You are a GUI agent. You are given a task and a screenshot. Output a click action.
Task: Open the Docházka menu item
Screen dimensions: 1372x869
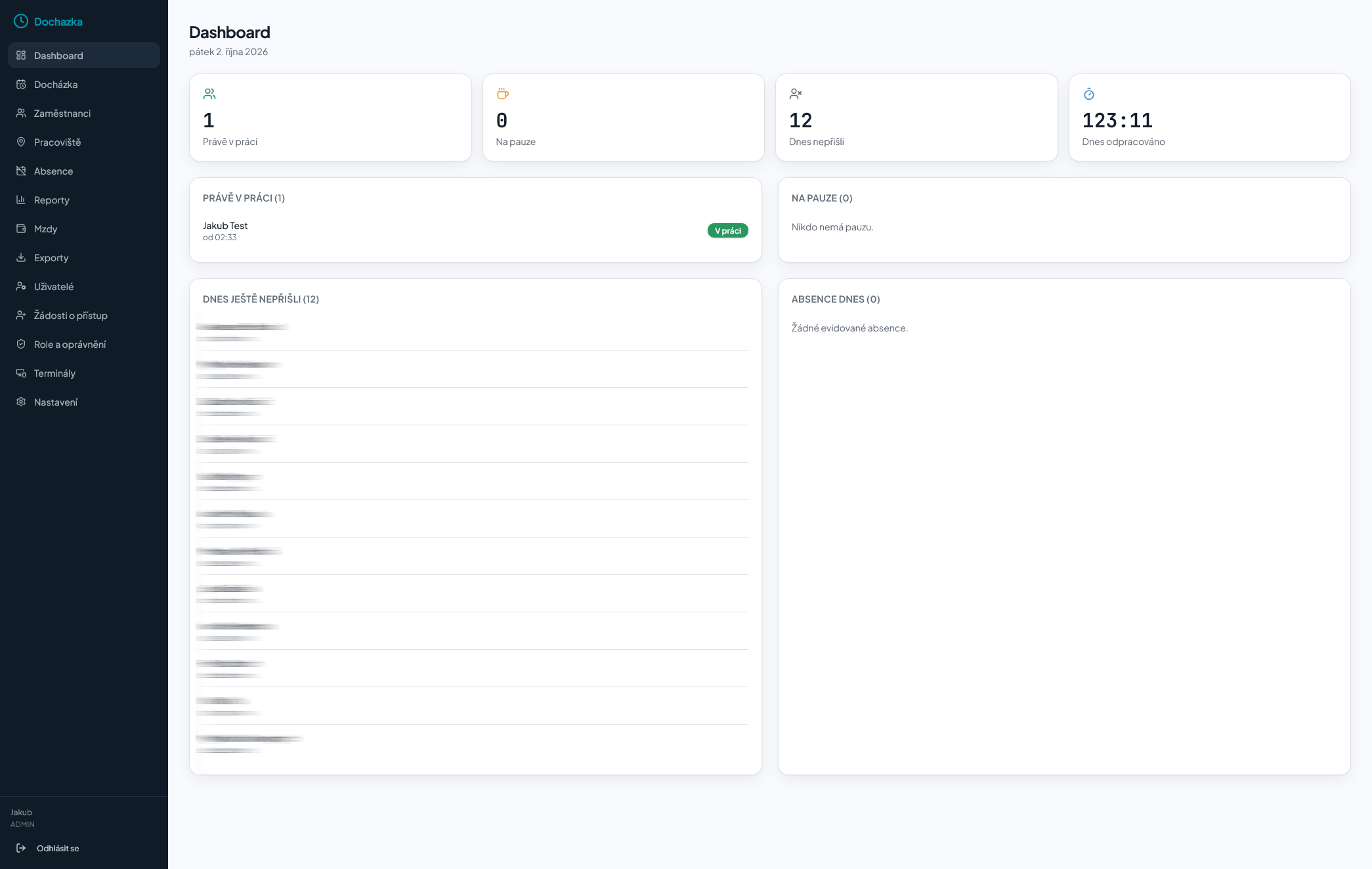coord(84,85)
